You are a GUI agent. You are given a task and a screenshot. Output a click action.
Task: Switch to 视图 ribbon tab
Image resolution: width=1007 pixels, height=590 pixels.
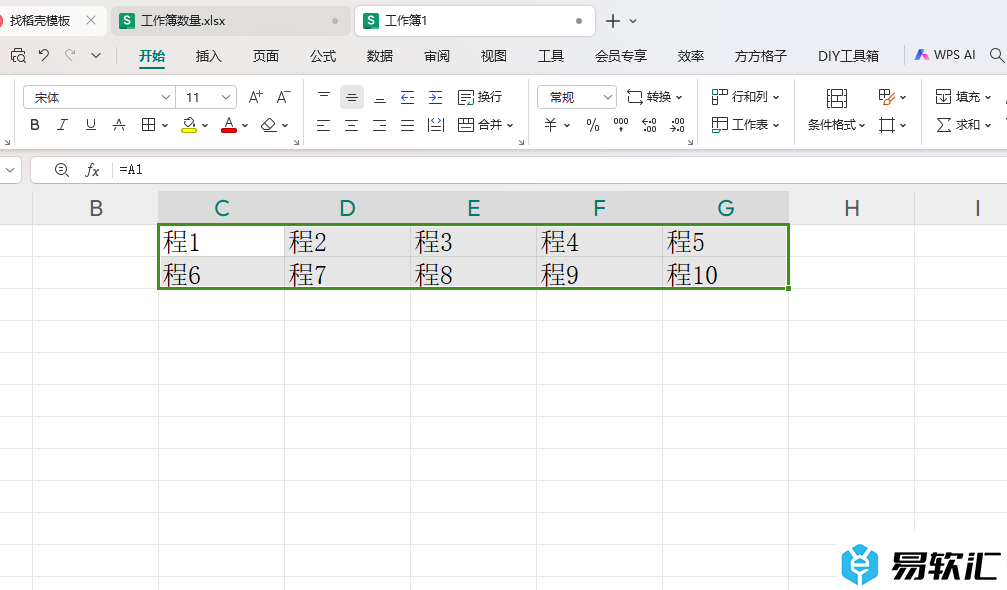(x=493, y=56)
